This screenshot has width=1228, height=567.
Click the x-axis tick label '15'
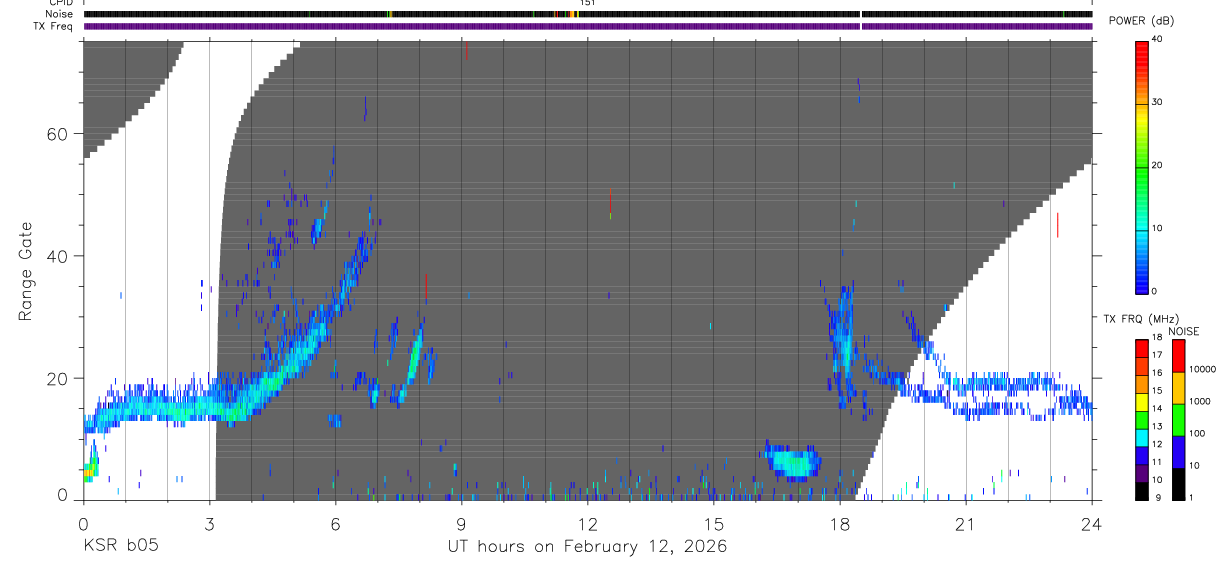[714, 524]
